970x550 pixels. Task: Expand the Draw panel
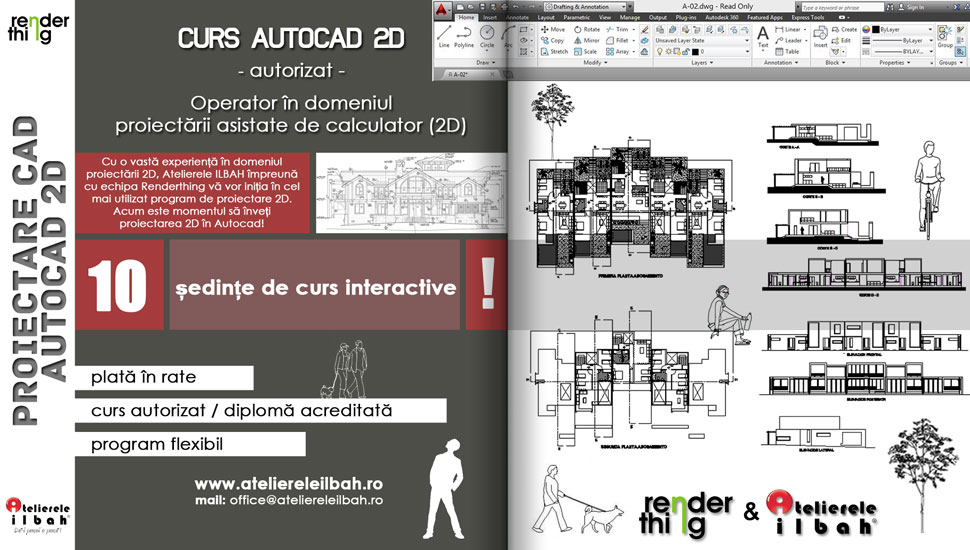tap(486, 62)
